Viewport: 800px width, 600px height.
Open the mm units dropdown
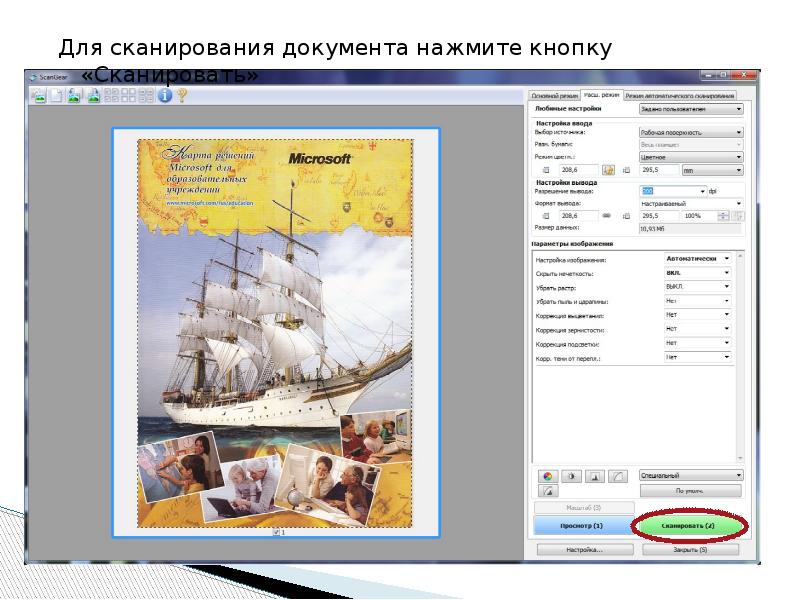(713, 170)
